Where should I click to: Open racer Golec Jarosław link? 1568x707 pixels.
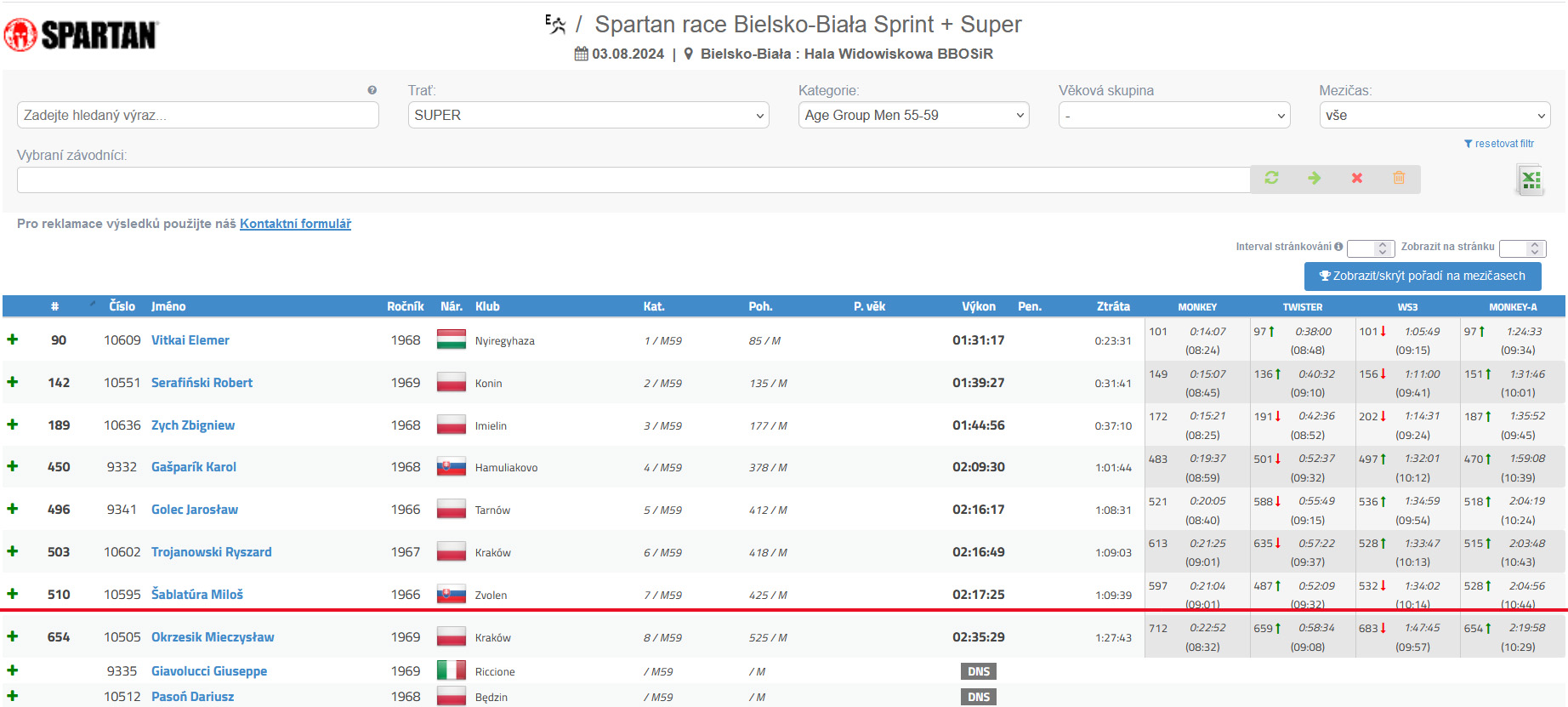coord(195,509)
